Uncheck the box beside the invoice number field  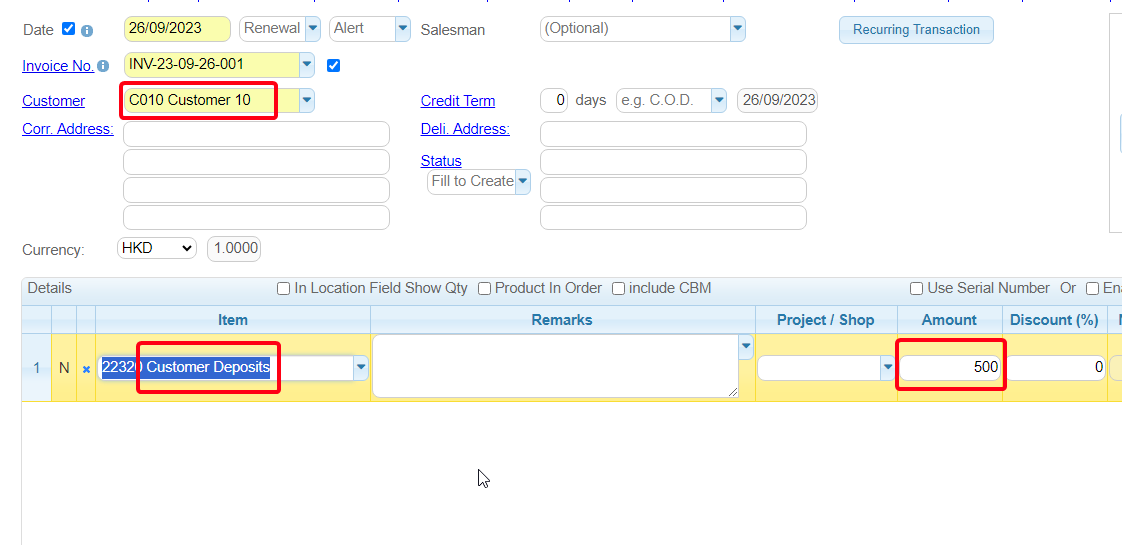click(334, 66)
